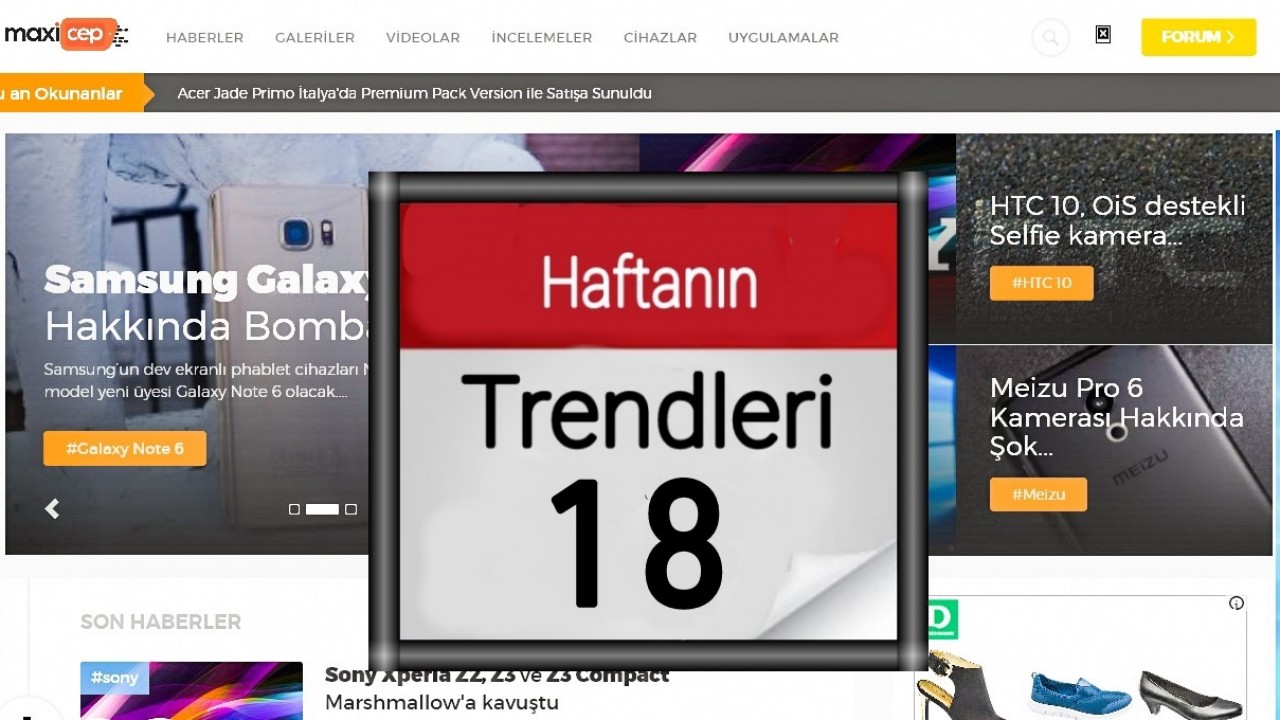Open Sony Xperia Z2, Z3 Marshmallow article
The height and width of the screenshot is (720, 1280).
(497, 689)
